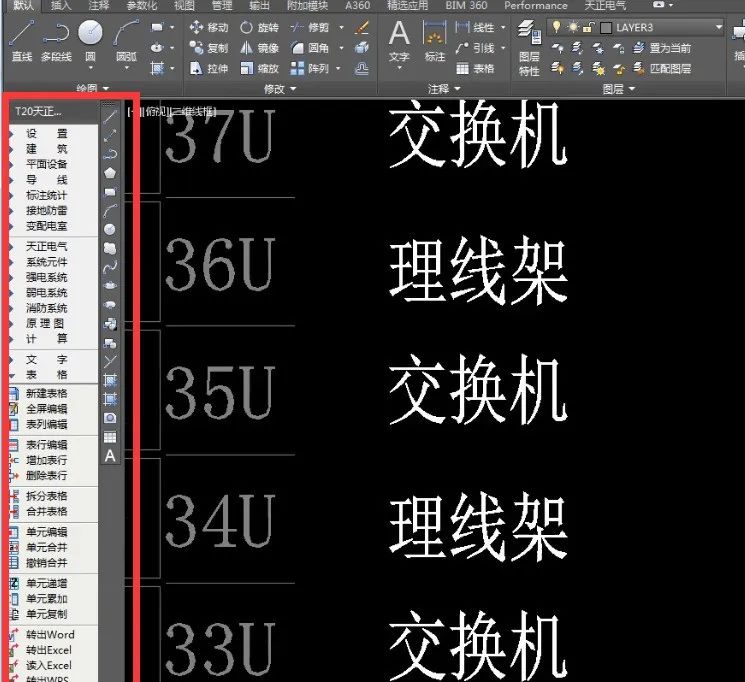
Task: Click 拆分表格 command
Action: click(47, 496)
